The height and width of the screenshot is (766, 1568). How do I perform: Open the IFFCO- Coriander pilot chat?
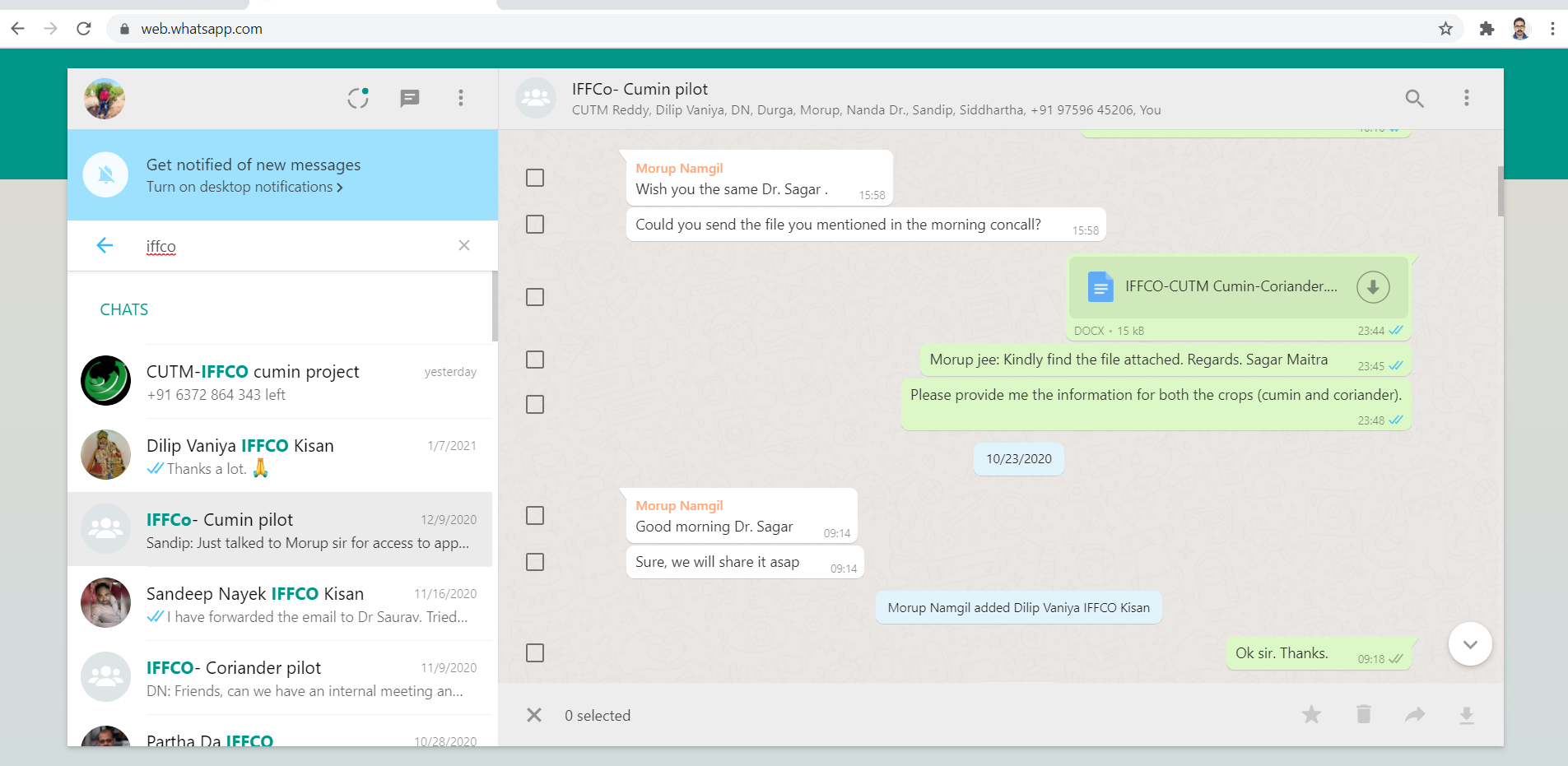click(280, 678)
